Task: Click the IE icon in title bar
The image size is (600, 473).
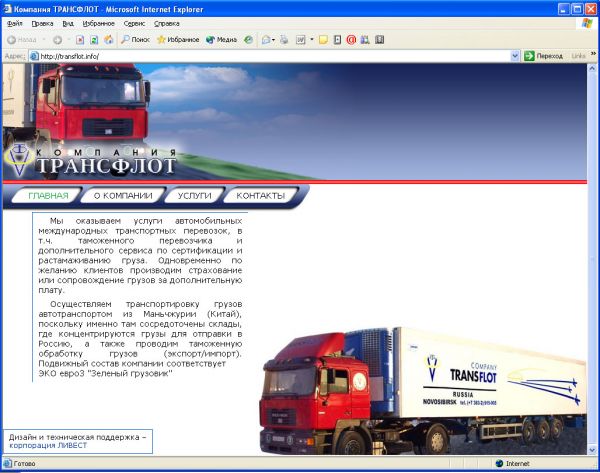Action: tap(7, 9)
